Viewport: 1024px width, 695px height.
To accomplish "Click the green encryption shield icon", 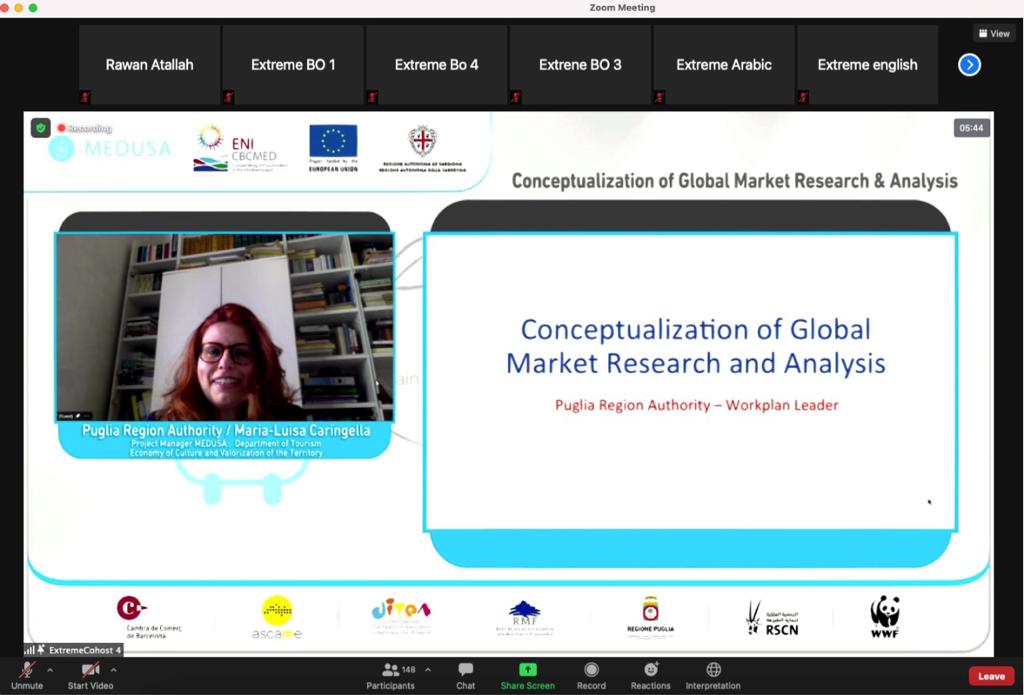I will tap(40, 128).
